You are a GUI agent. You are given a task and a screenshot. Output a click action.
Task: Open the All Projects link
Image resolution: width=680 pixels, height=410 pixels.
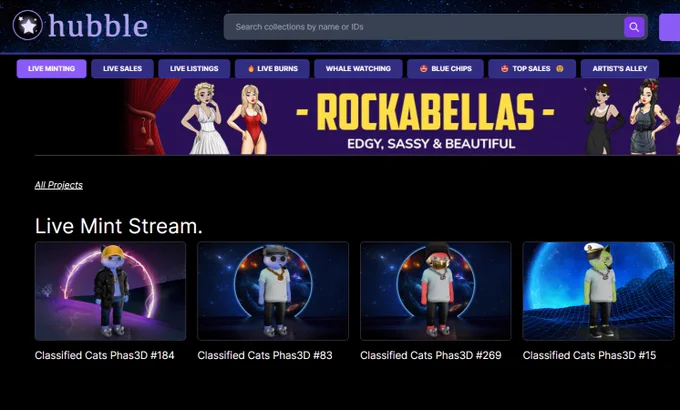[x=59, y=185]
